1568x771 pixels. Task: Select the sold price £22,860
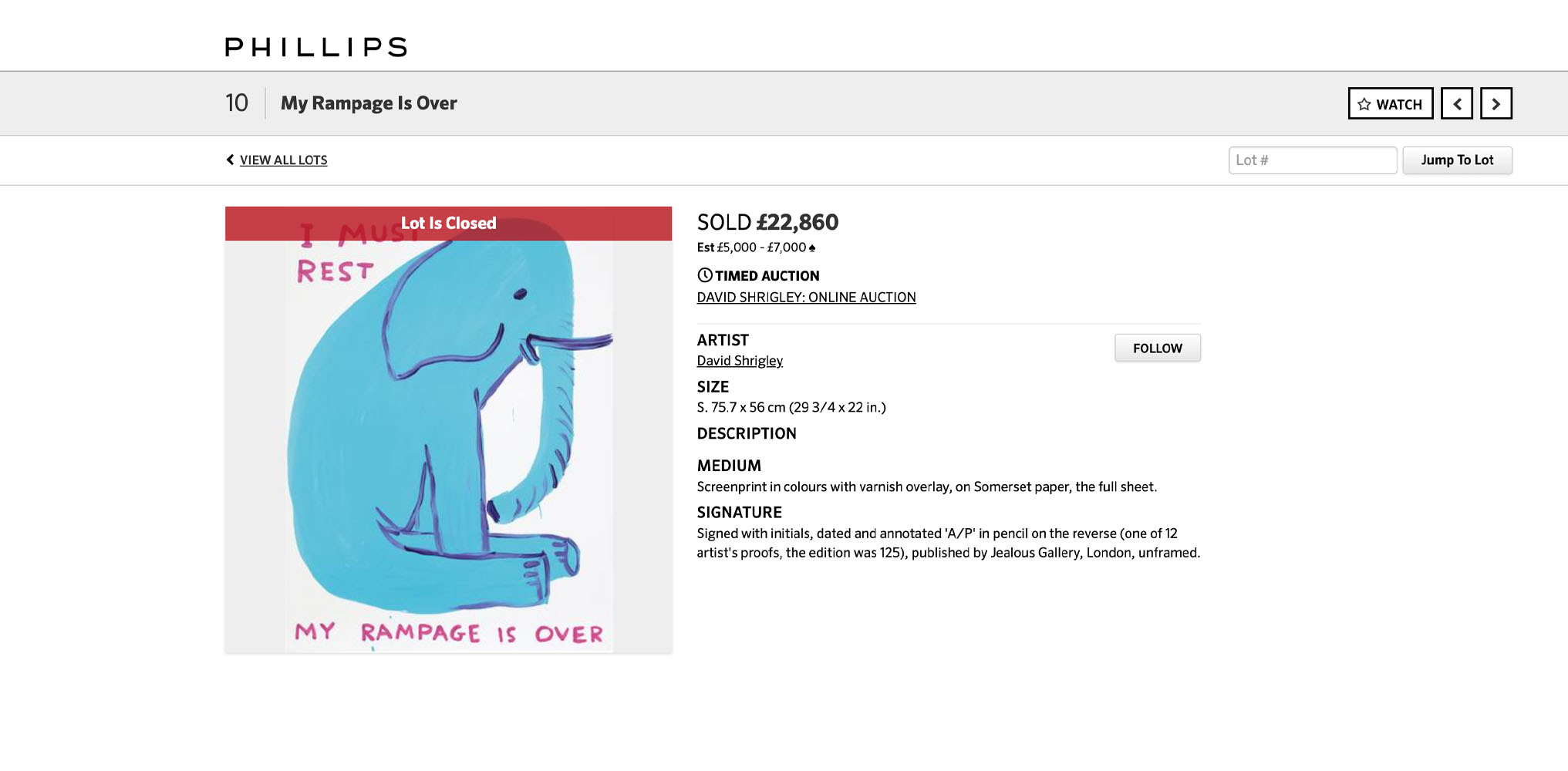click(797, 223)
